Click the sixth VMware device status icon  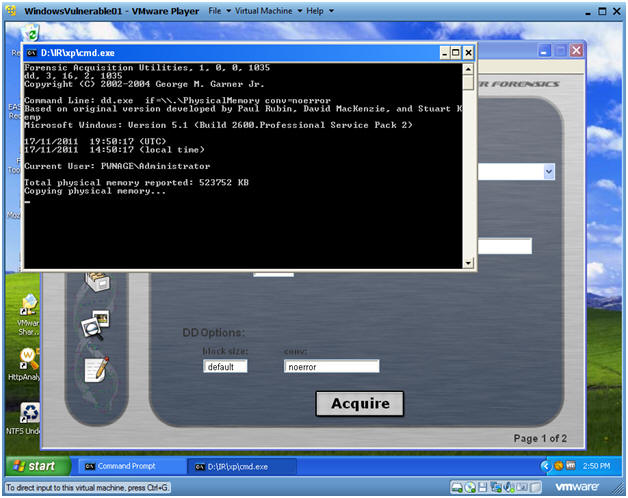(x=522, y=487)
